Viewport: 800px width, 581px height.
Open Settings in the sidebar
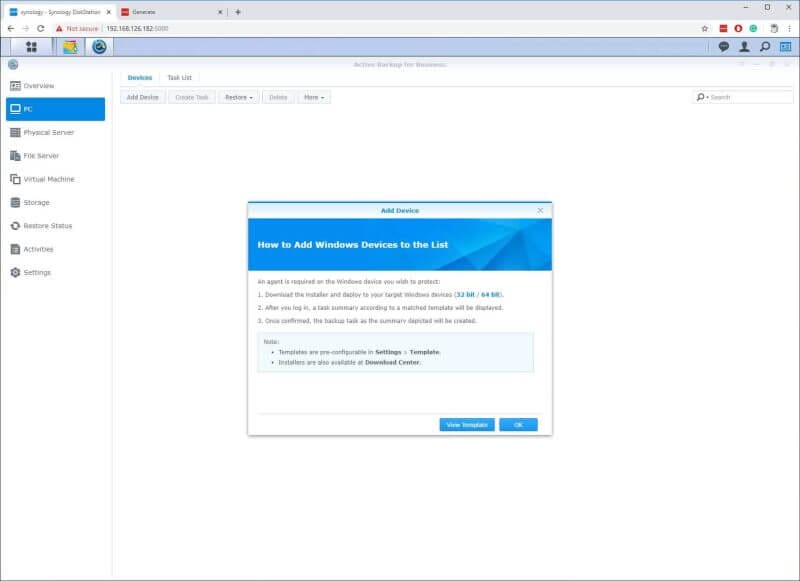(x=37, y=272)
